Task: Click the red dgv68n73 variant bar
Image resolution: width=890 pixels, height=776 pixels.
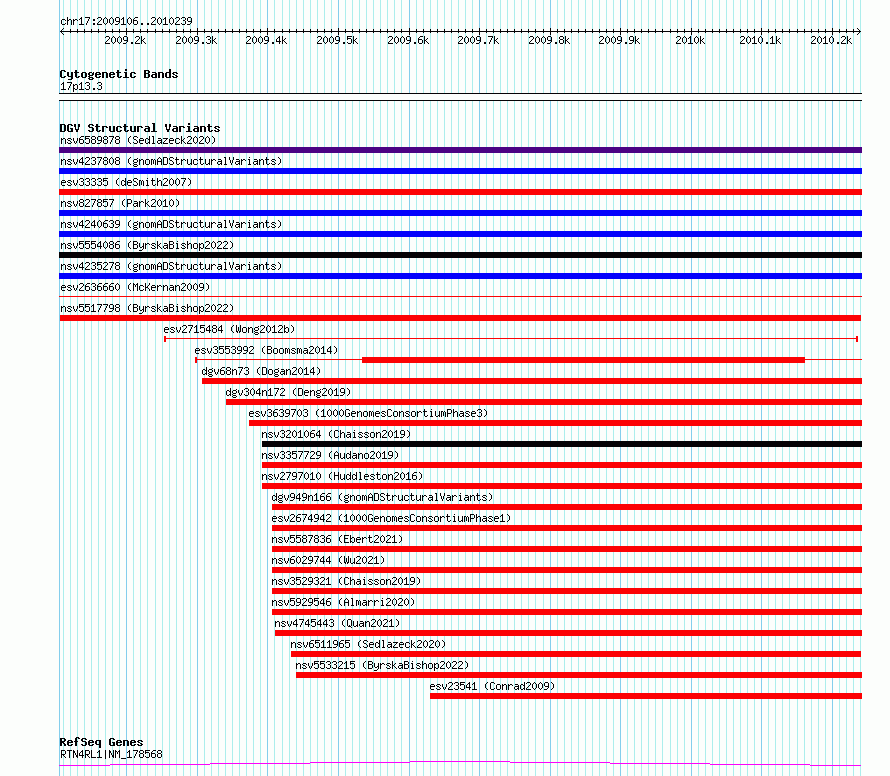Action: coord(532,381)
